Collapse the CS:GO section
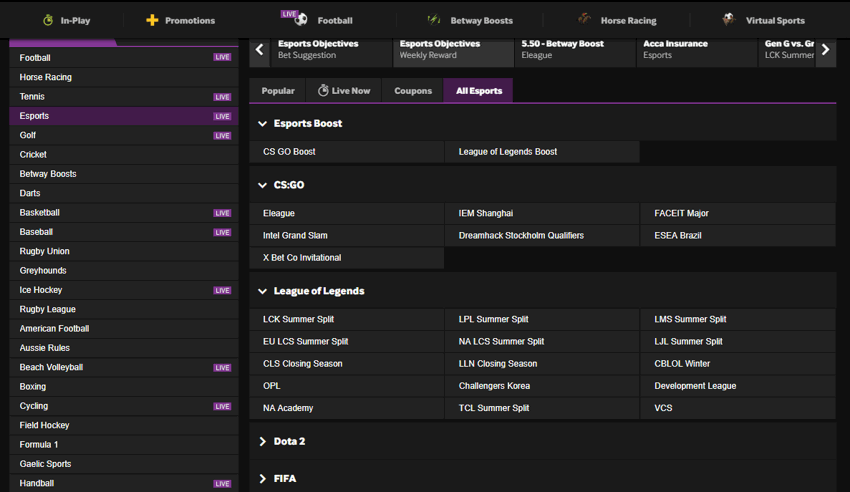850x492 pixels. click(262, 185)
